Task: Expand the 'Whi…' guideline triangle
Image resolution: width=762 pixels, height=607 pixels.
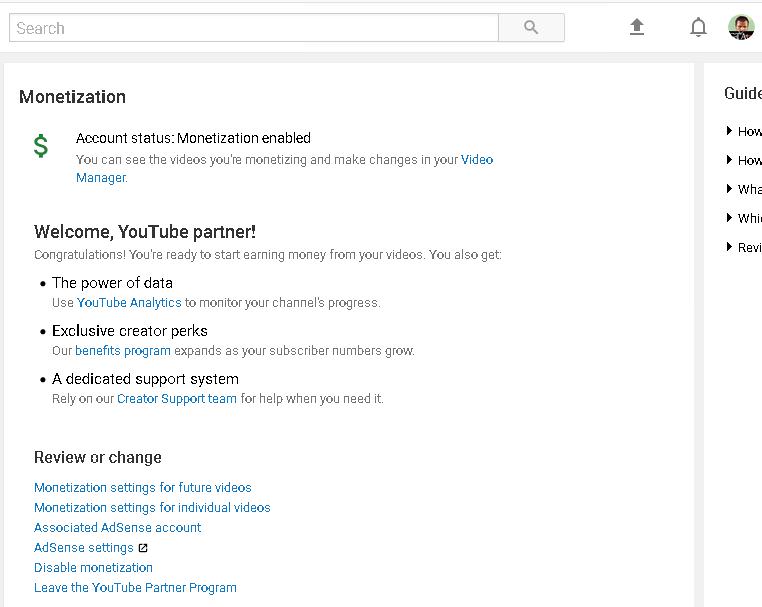Action: tap(729, 218)
